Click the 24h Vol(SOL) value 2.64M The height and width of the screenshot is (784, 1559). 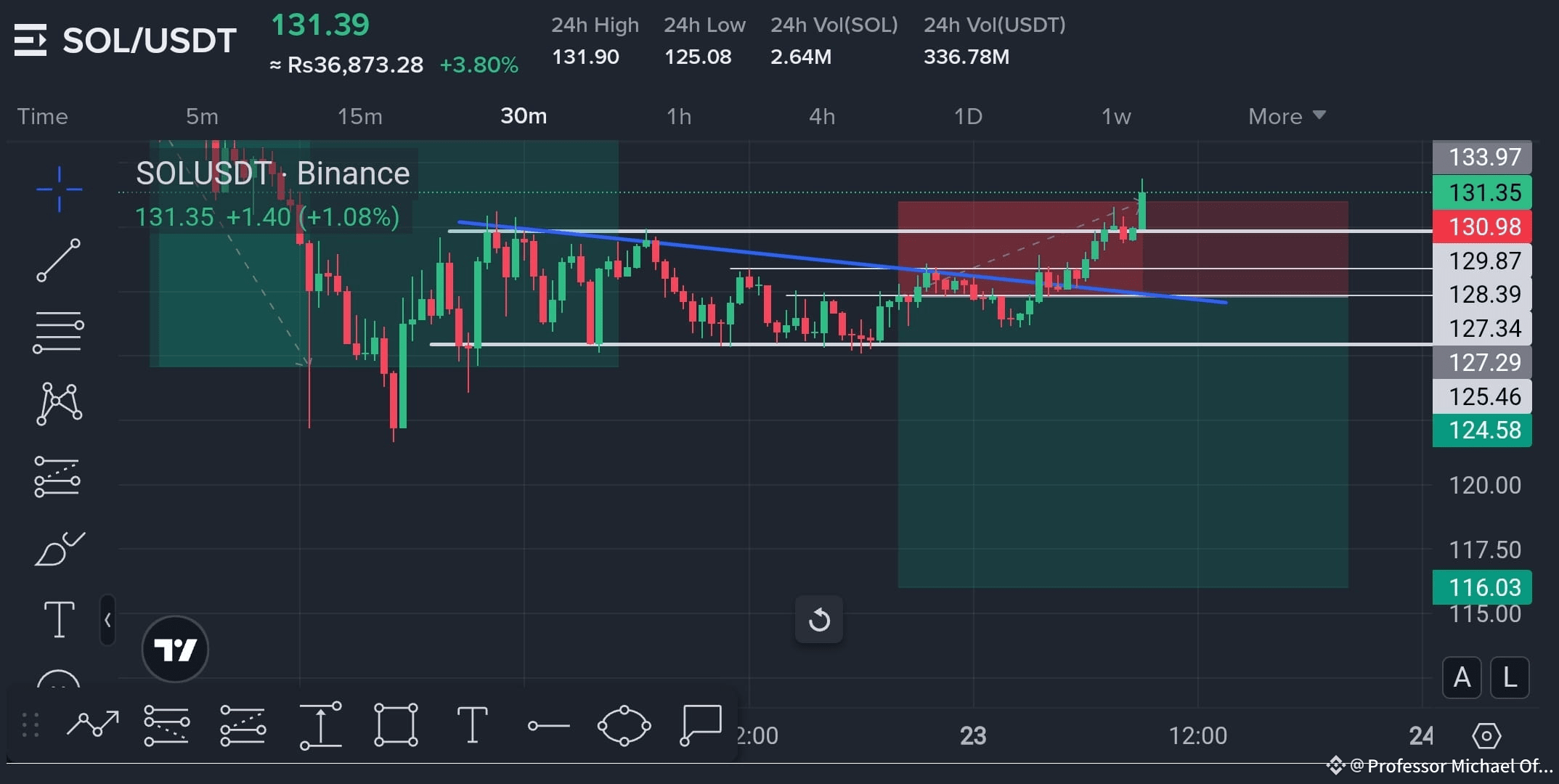tap(801, 57)
